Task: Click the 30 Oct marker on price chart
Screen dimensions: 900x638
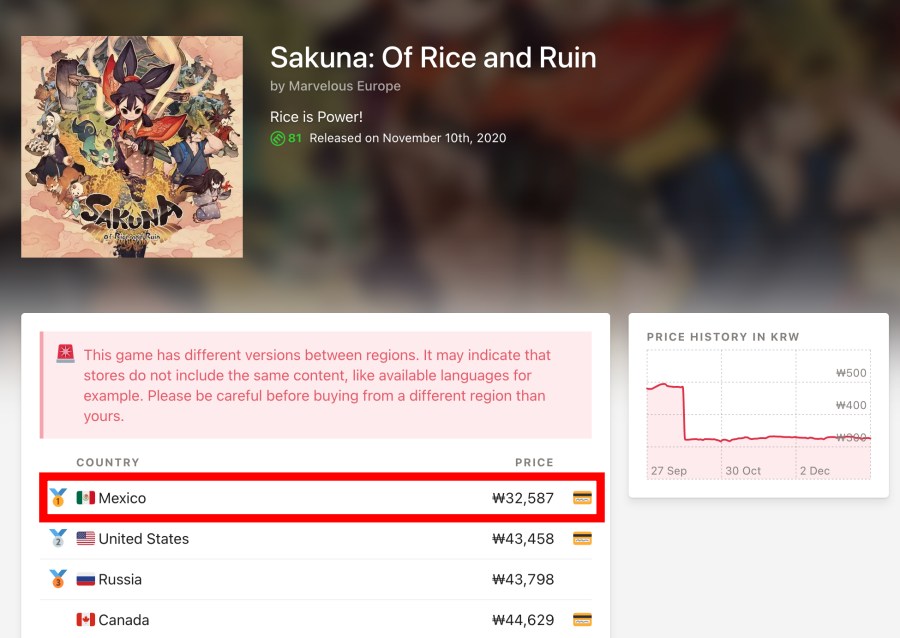Action: coord(743,470)
